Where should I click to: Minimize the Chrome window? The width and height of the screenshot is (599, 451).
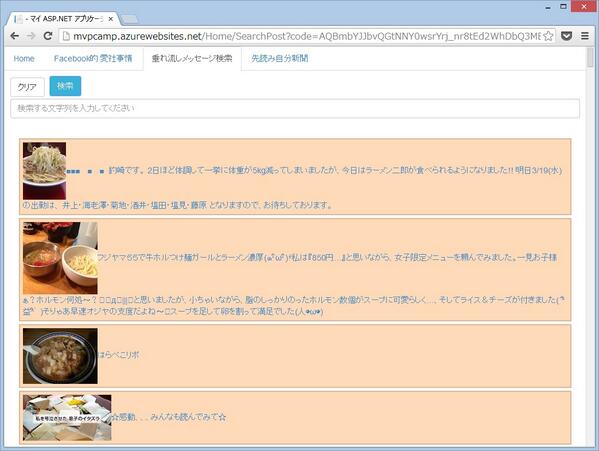(x=548, y=7)
